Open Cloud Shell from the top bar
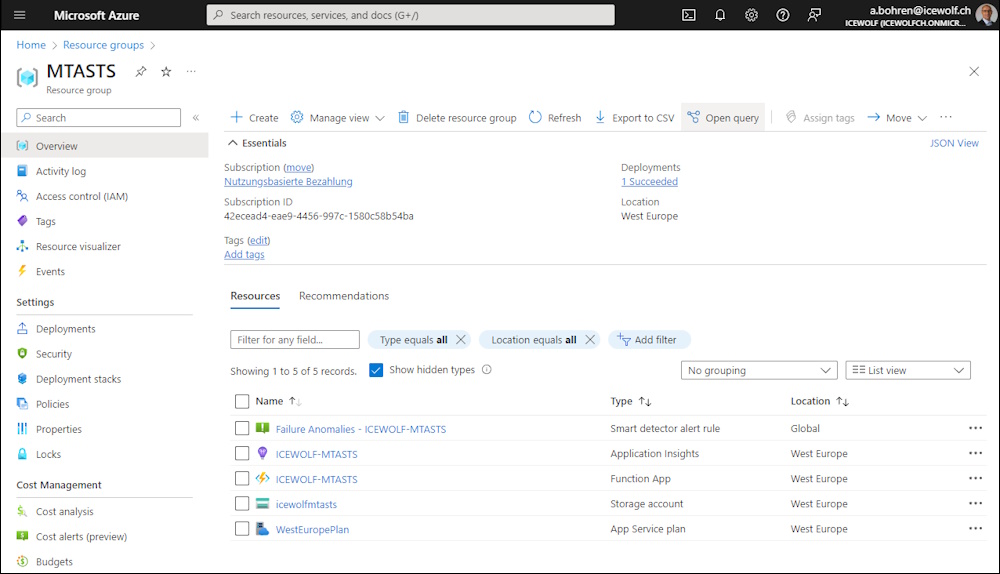 pos(689,15)
